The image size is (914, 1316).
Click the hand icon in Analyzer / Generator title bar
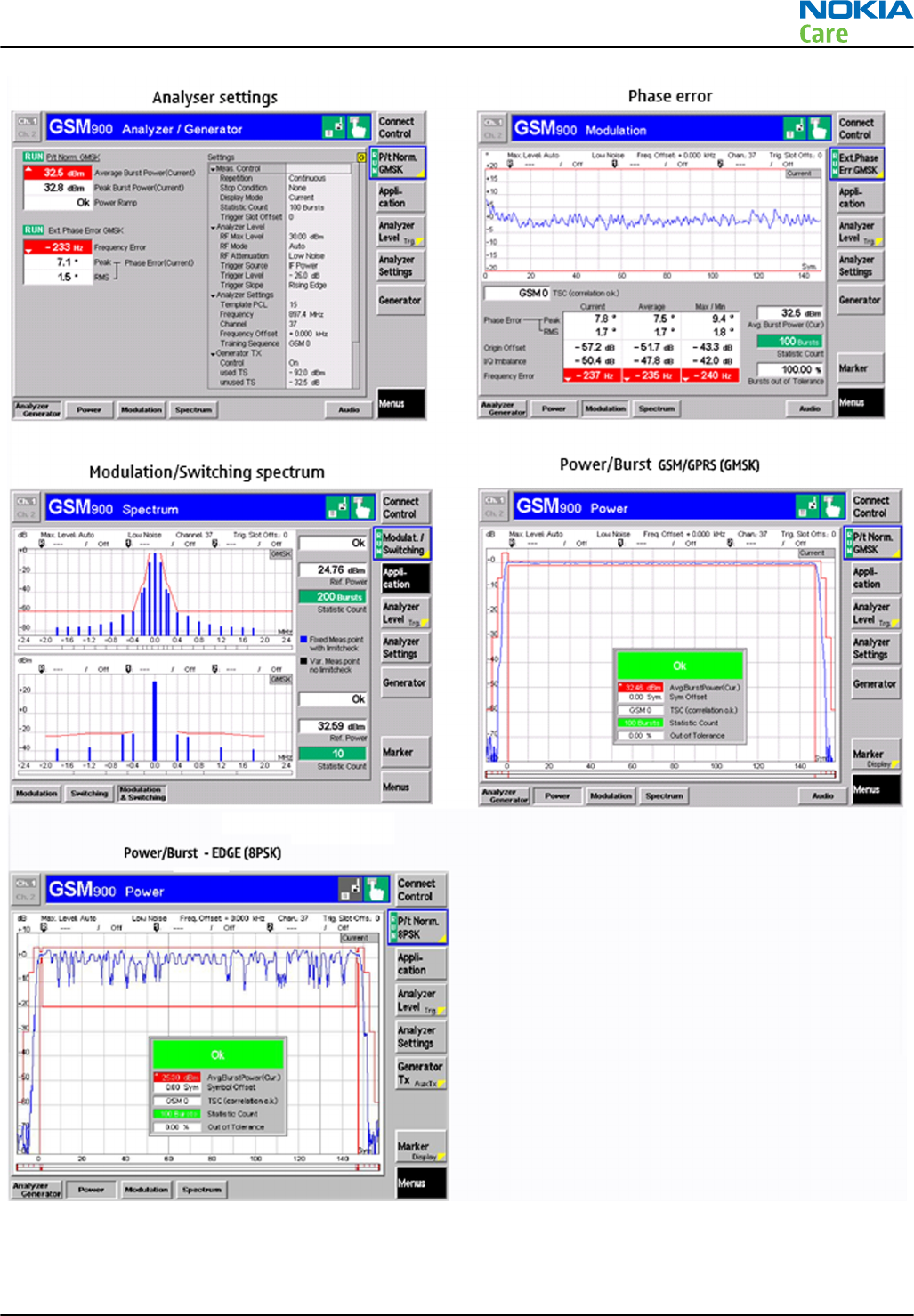click(x=359, y=127)
